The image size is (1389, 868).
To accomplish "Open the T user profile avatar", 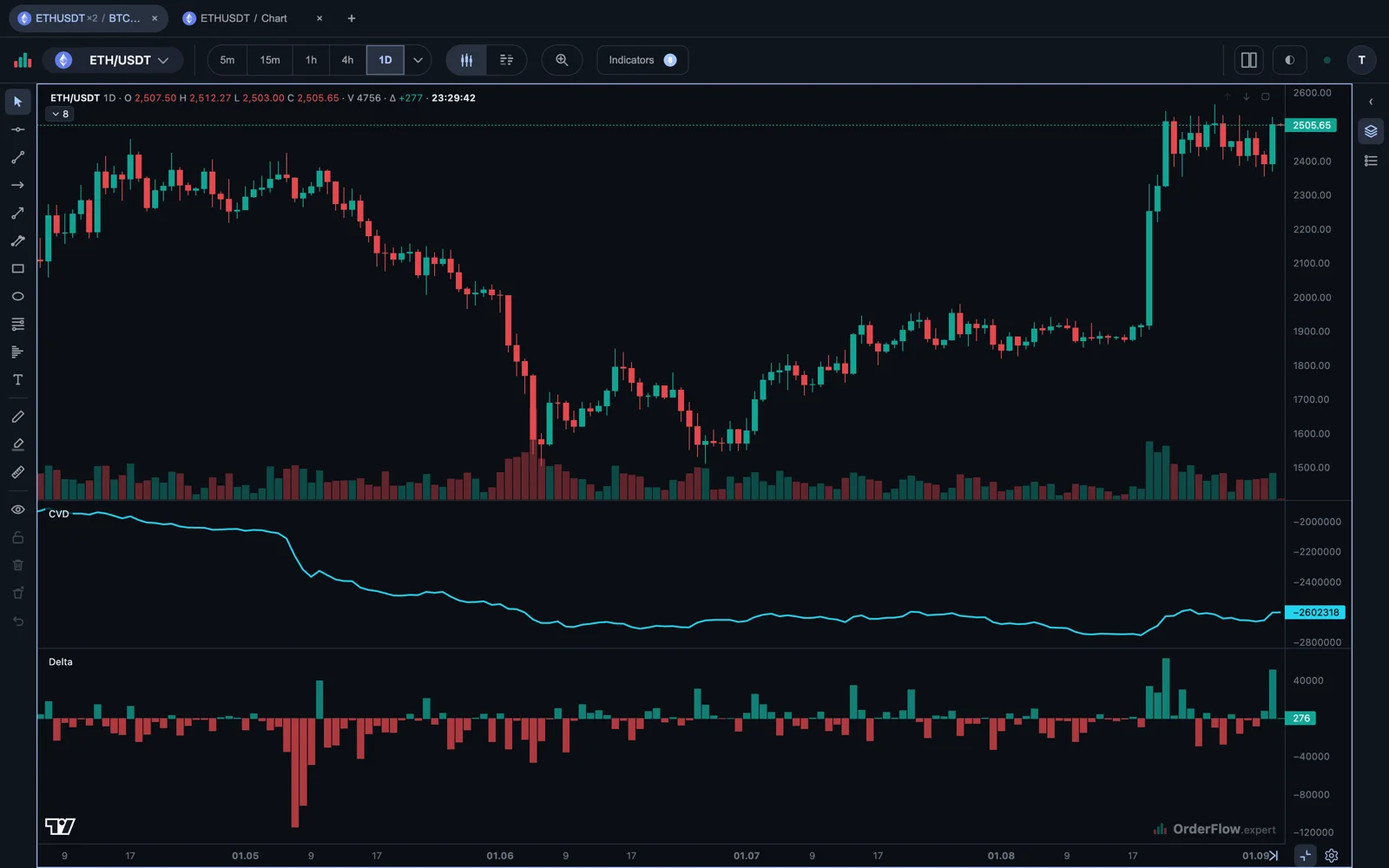I will pos(1361,60).
